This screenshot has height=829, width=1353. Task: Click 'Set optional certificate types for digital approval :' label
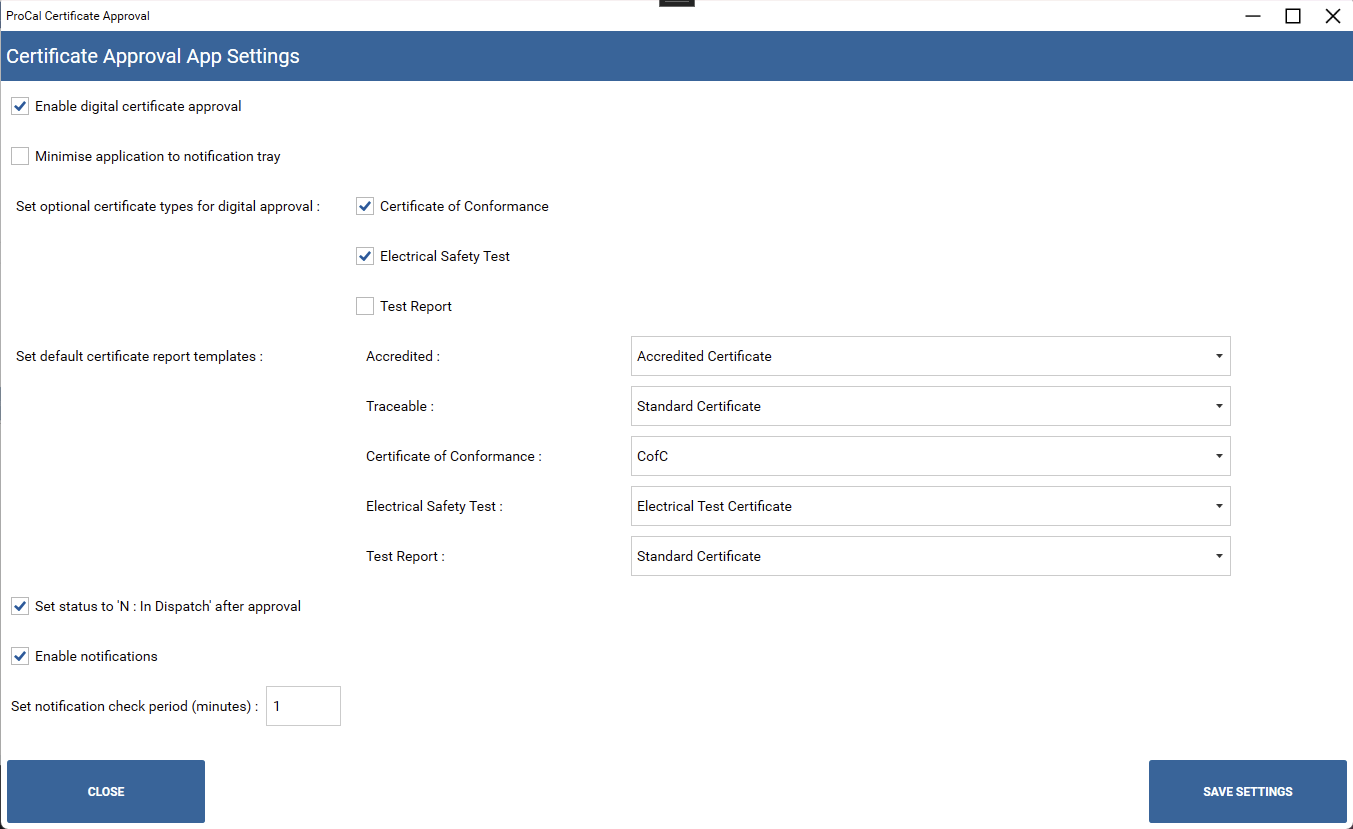pyautogui.click(x=168, y=206)
